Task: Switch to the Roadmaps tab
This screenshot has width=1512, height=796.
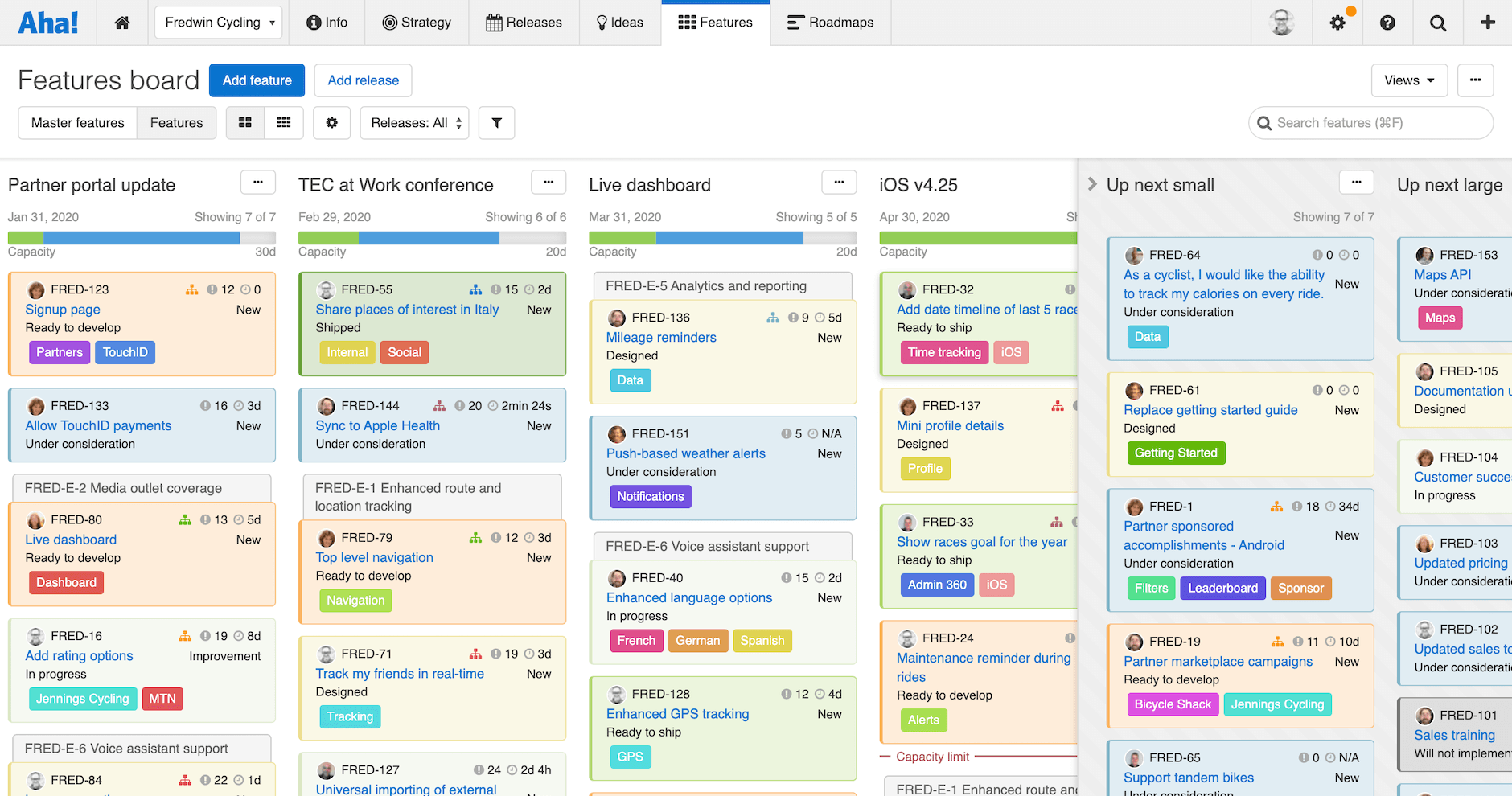Action: pos(830,22)
